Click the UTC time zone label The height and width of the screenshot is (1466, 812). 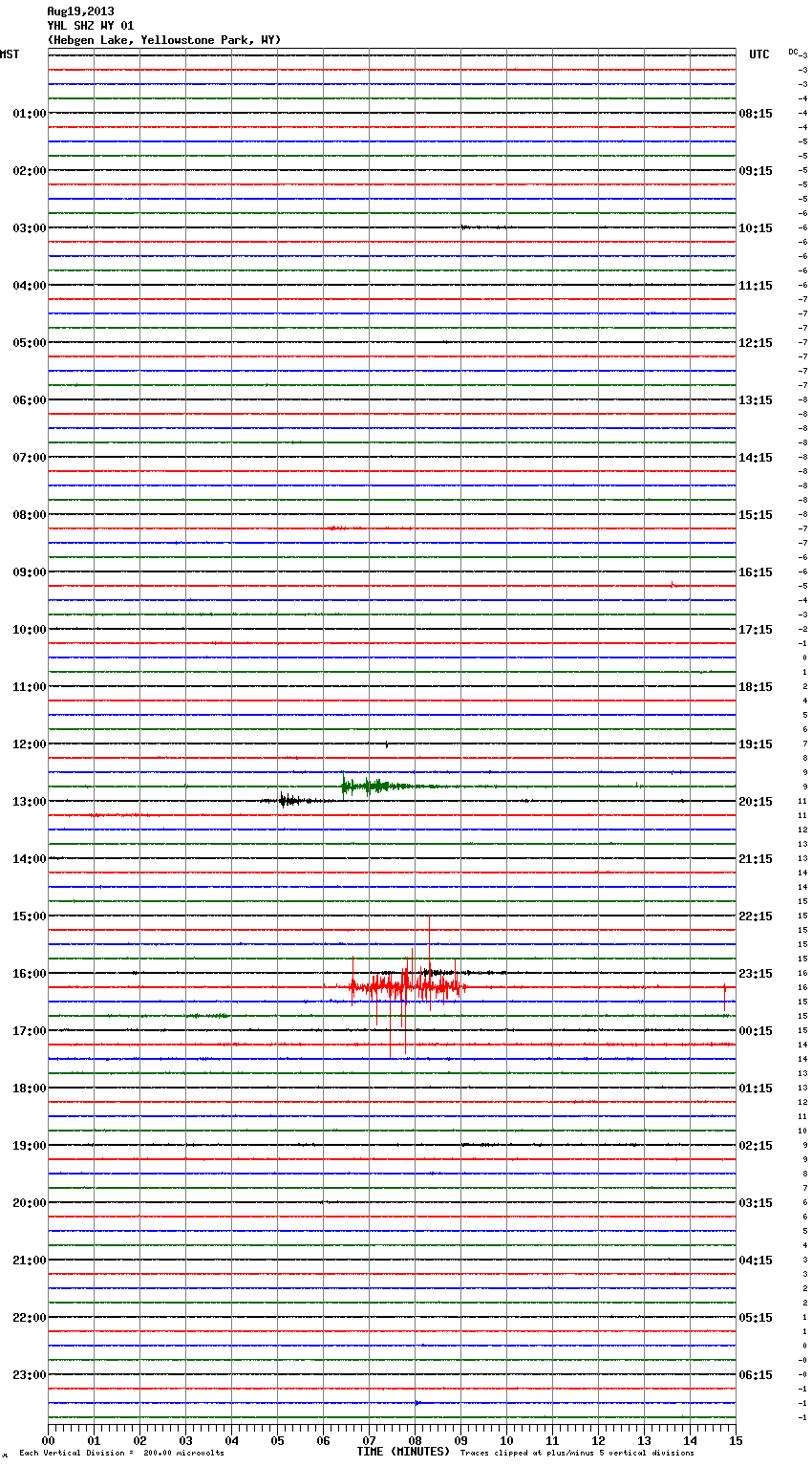759,54
